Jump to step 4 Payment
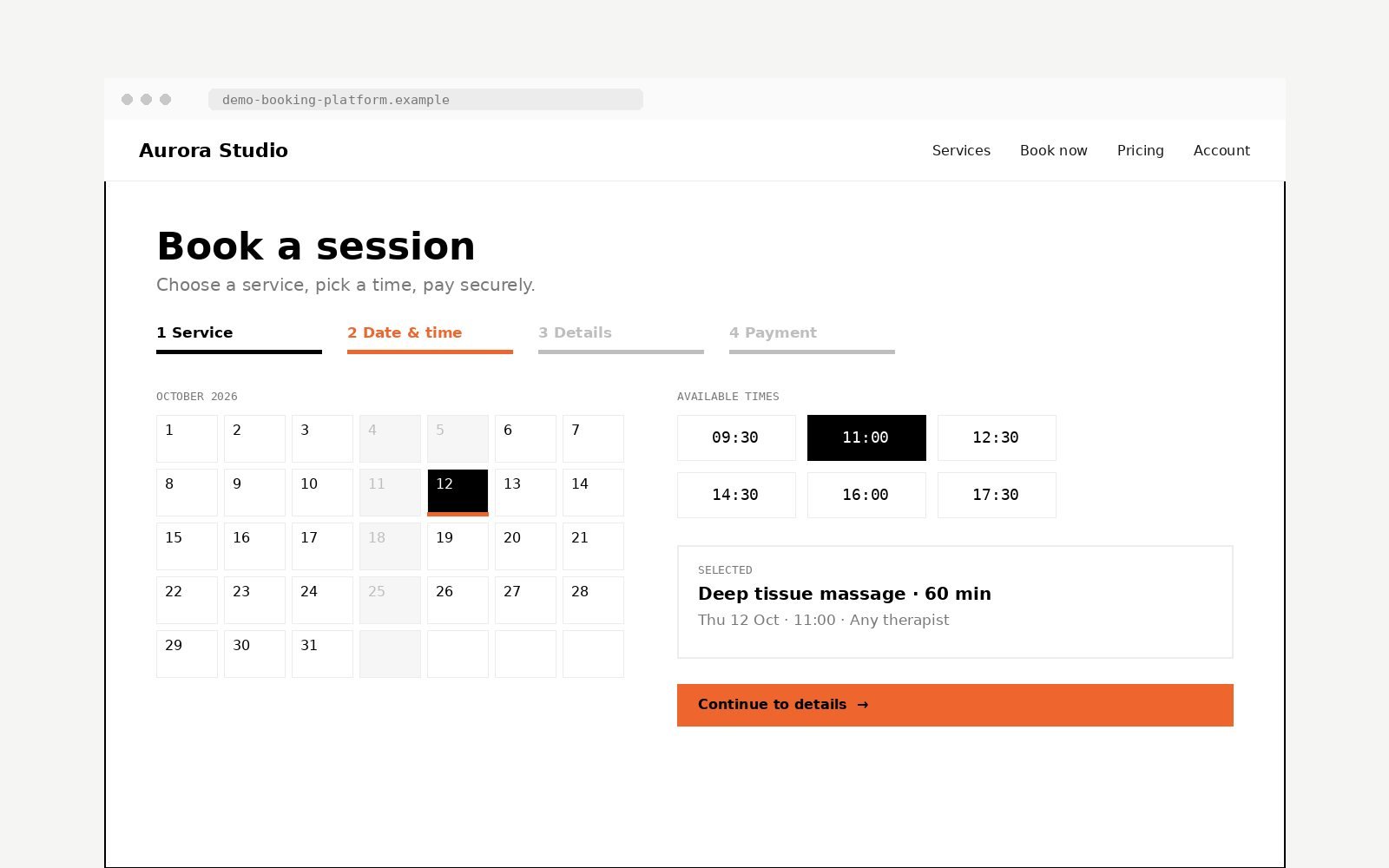The image size is (1389, 868). pyautogui.click(x=812, y=339)
